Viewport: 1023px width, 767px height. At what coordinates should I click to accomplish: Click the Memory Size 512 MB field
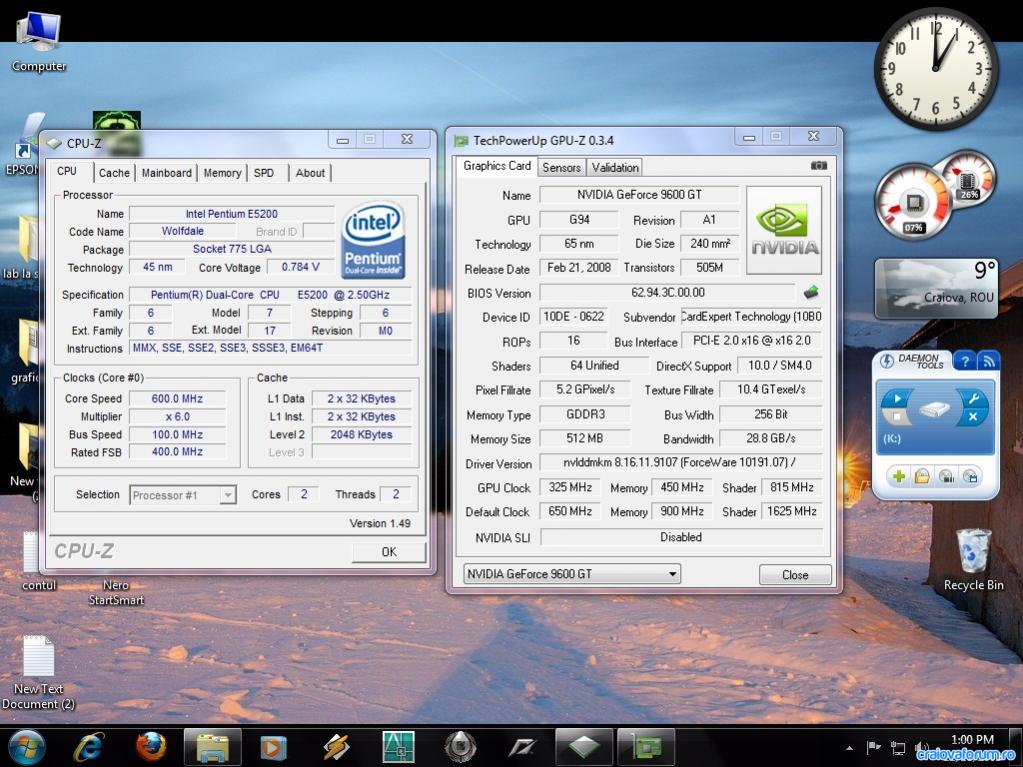(585, 438)
